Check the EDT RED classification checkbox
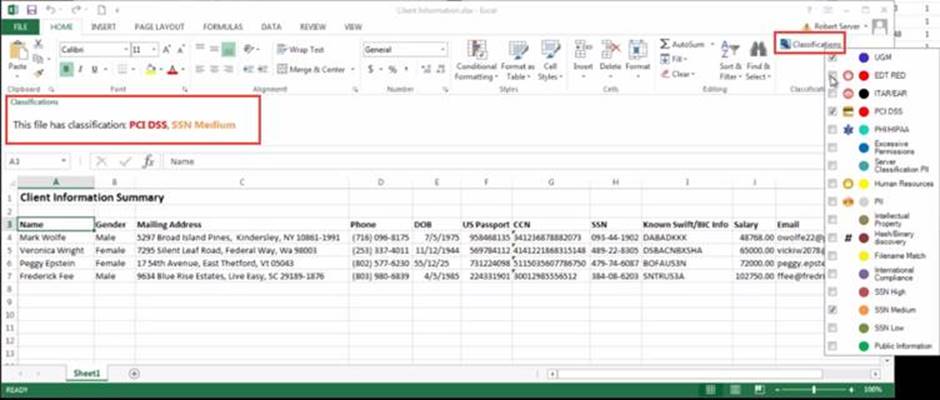 point(834,75)
